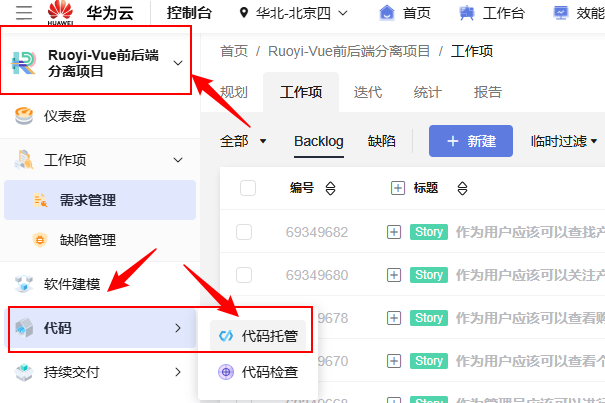Click the 首页 breadcrumb link
Viewport: 605px width, 403px height.
click(234, 51)
